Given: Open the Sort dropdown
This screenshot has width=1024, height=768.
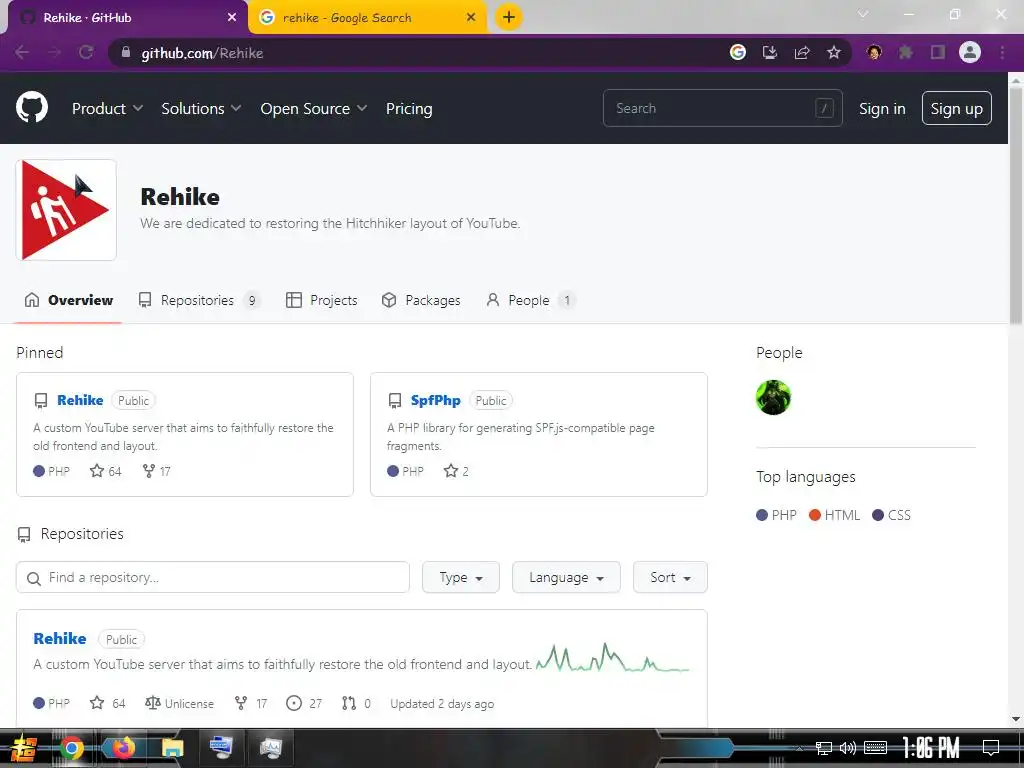Looking at the screenshot, I should click(670, 577).
